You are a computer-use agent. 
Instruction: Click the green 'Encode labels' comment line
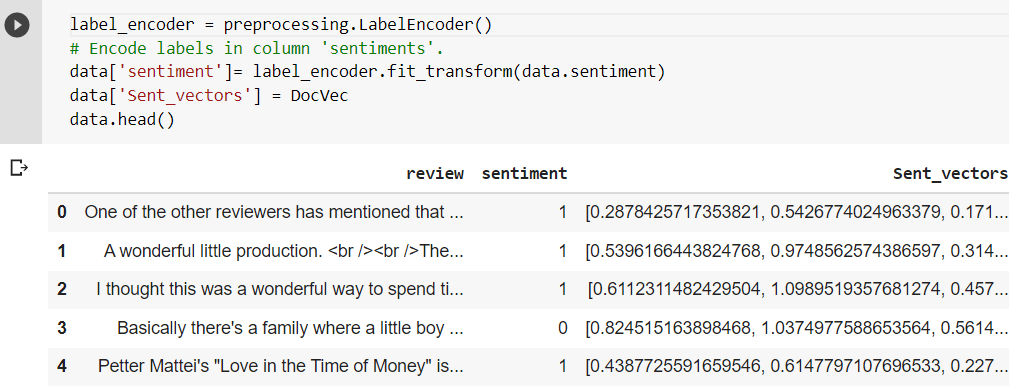(x=257, y=49)
